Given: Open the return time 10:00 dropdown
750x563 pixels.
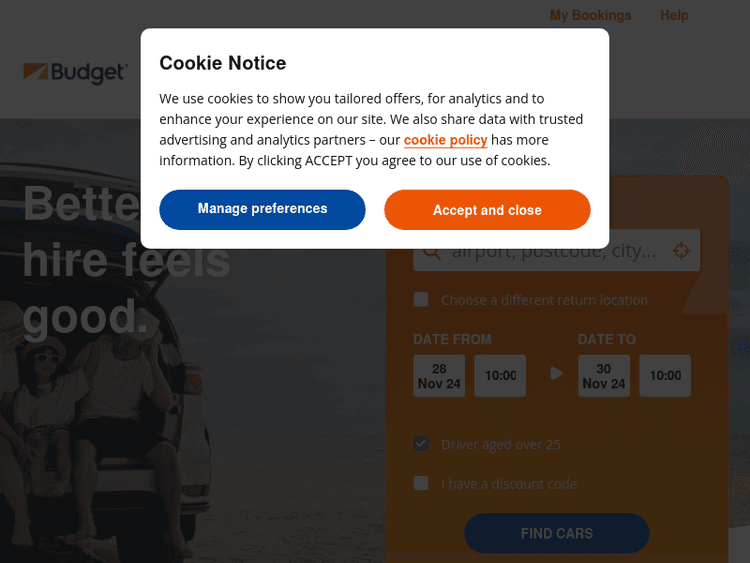Looking at the screenshot, I should tap(665, 376).
